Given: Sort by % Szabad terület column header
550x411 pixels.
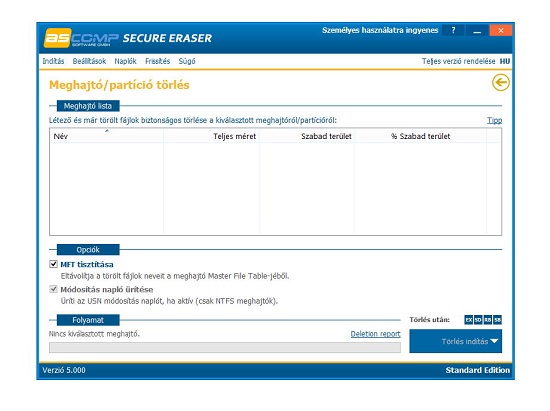Looking at the screenshot, I should click(421, 136).
